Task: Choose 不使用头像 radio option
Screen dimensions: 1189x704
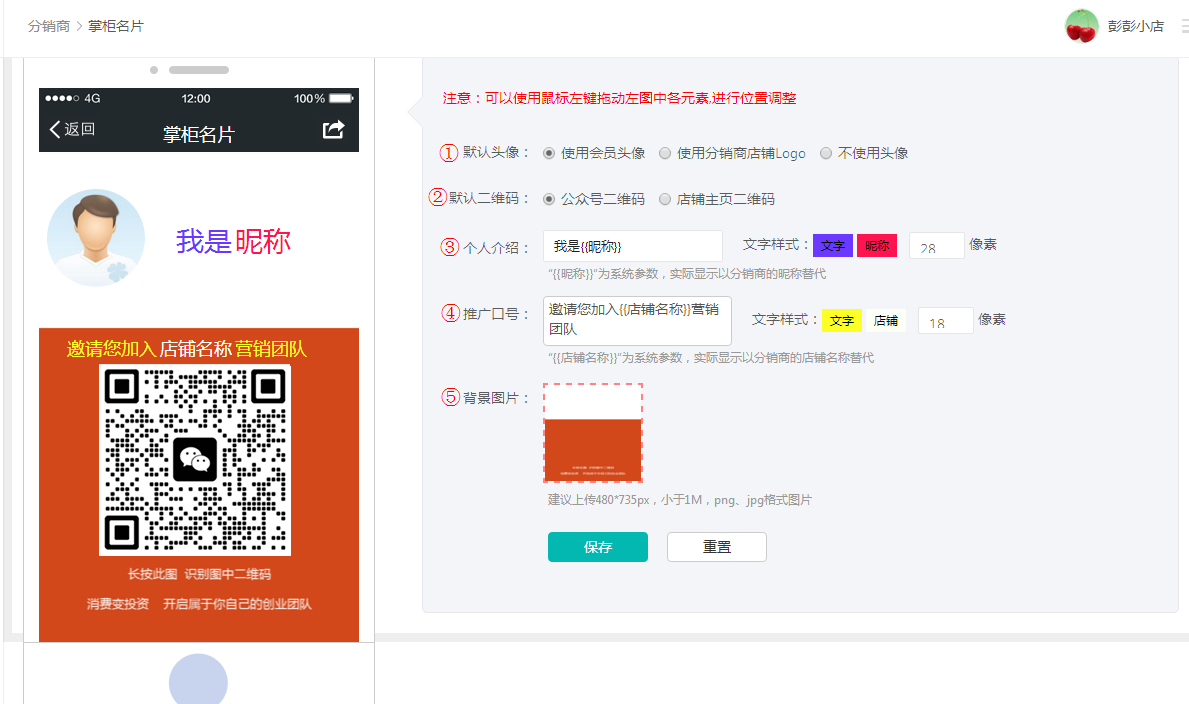Action: [x=826, y=154]
